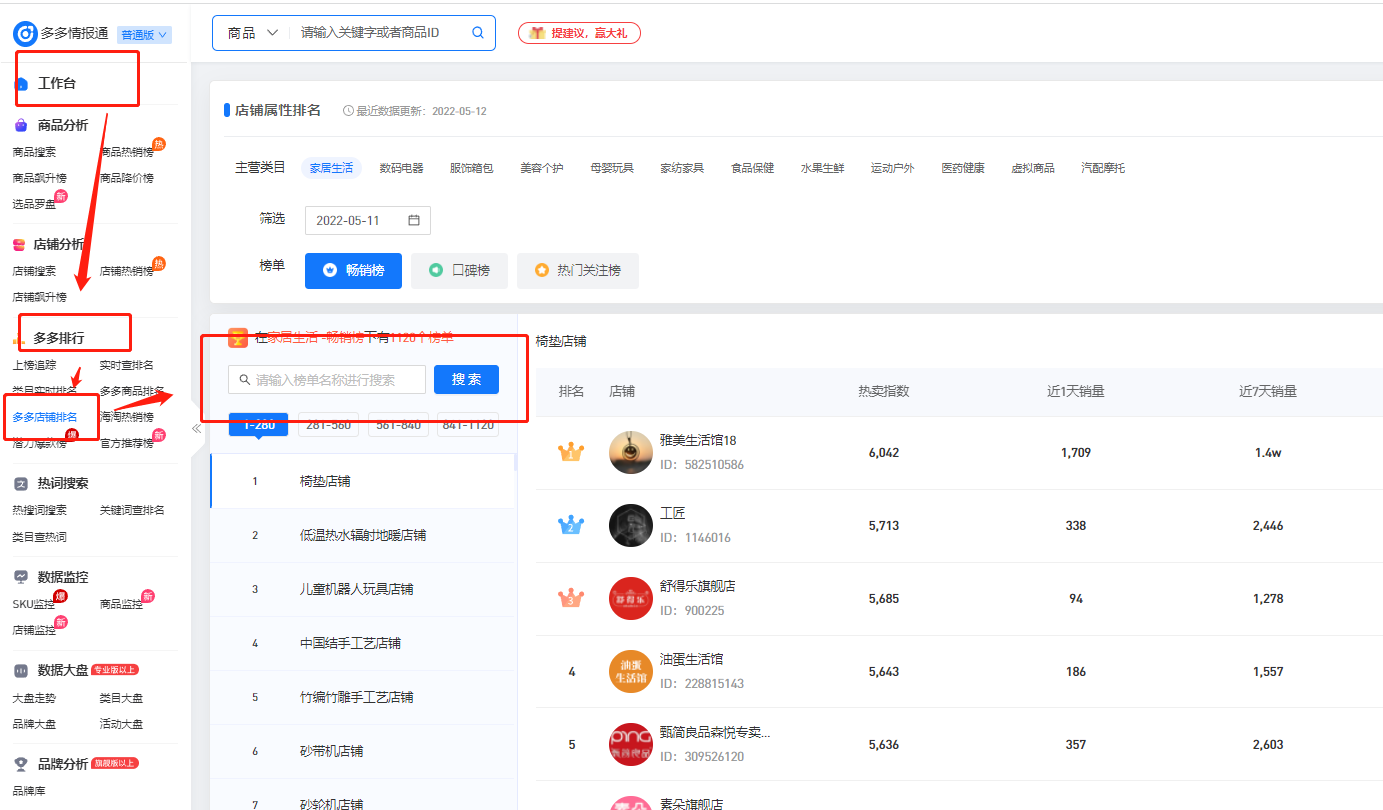Click the 油蛋生活馆 shop logo
The width and height of the screenshot is (1383, 810).
(630, 671)
